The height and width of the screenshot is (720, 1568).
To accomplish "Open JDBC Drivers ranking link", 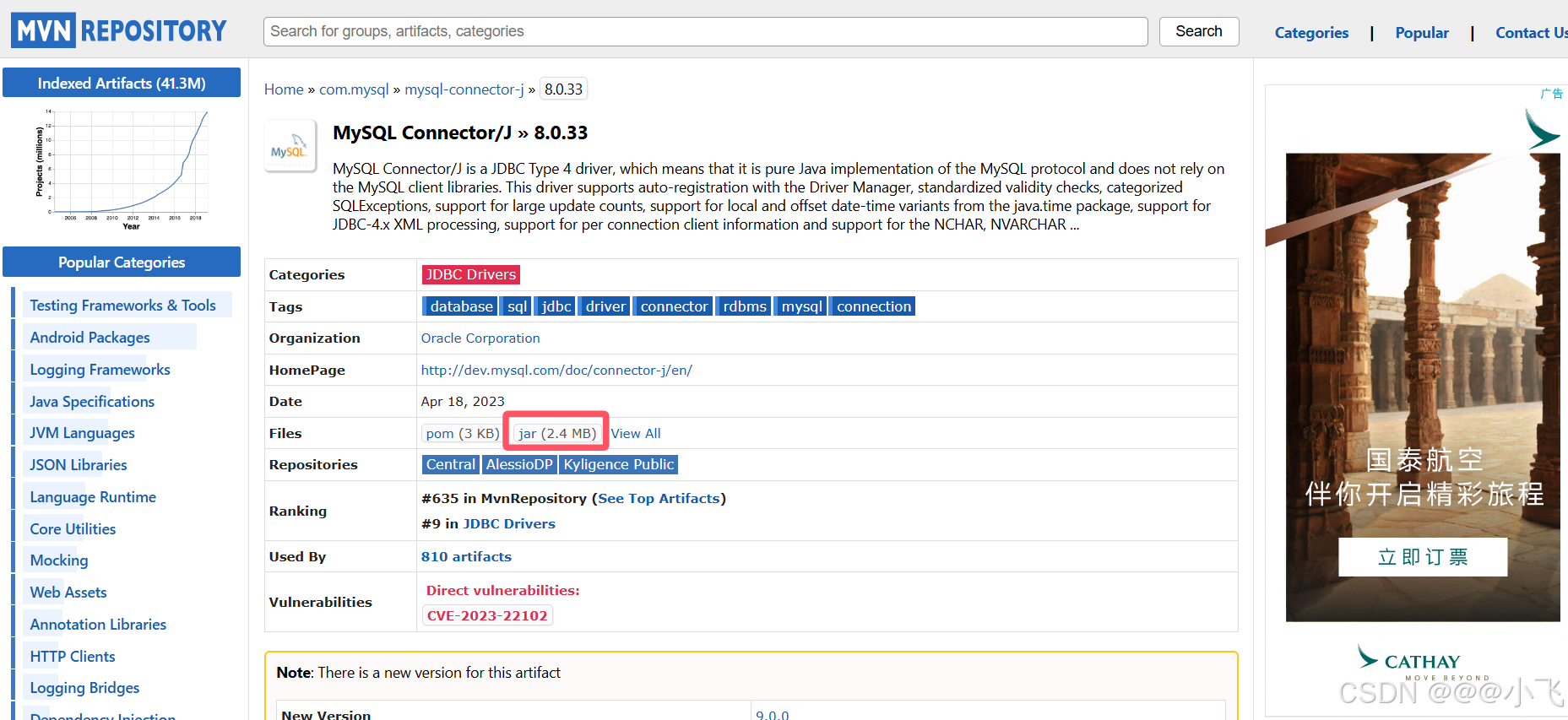I will pos(509,523).
